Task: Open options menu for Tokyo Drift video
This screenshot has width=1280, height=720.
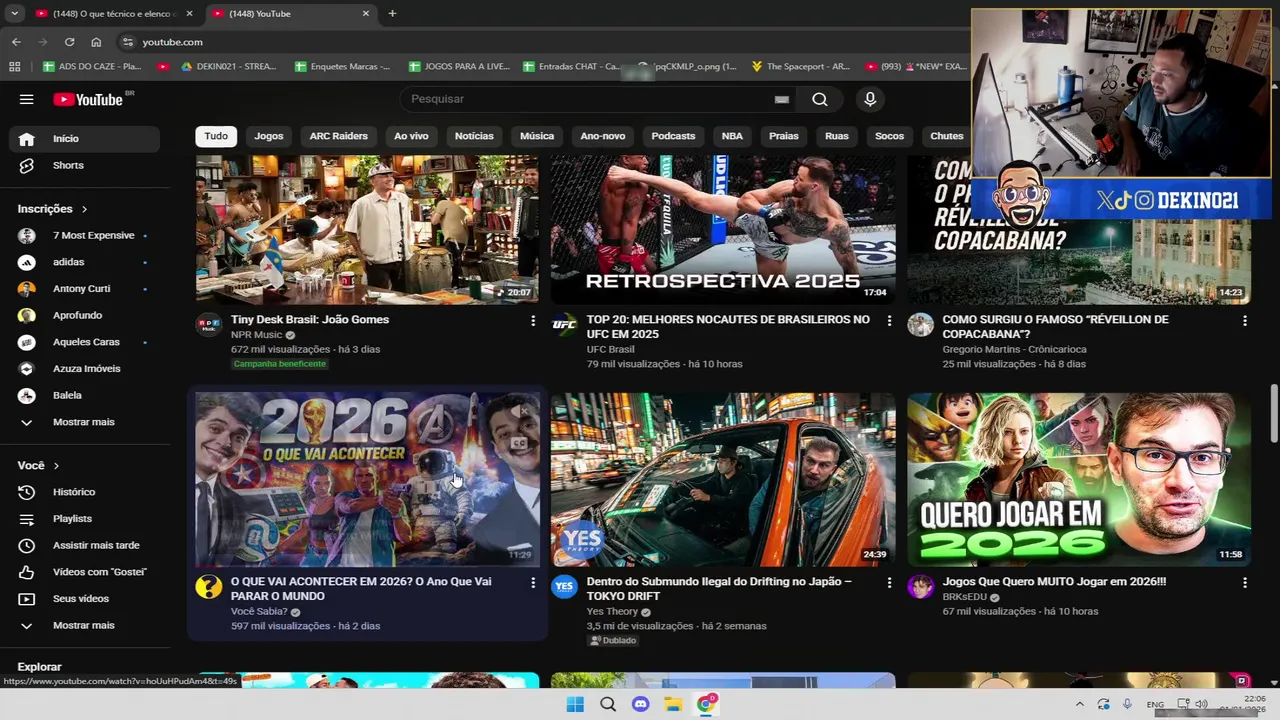Action: tap(889, 583)
